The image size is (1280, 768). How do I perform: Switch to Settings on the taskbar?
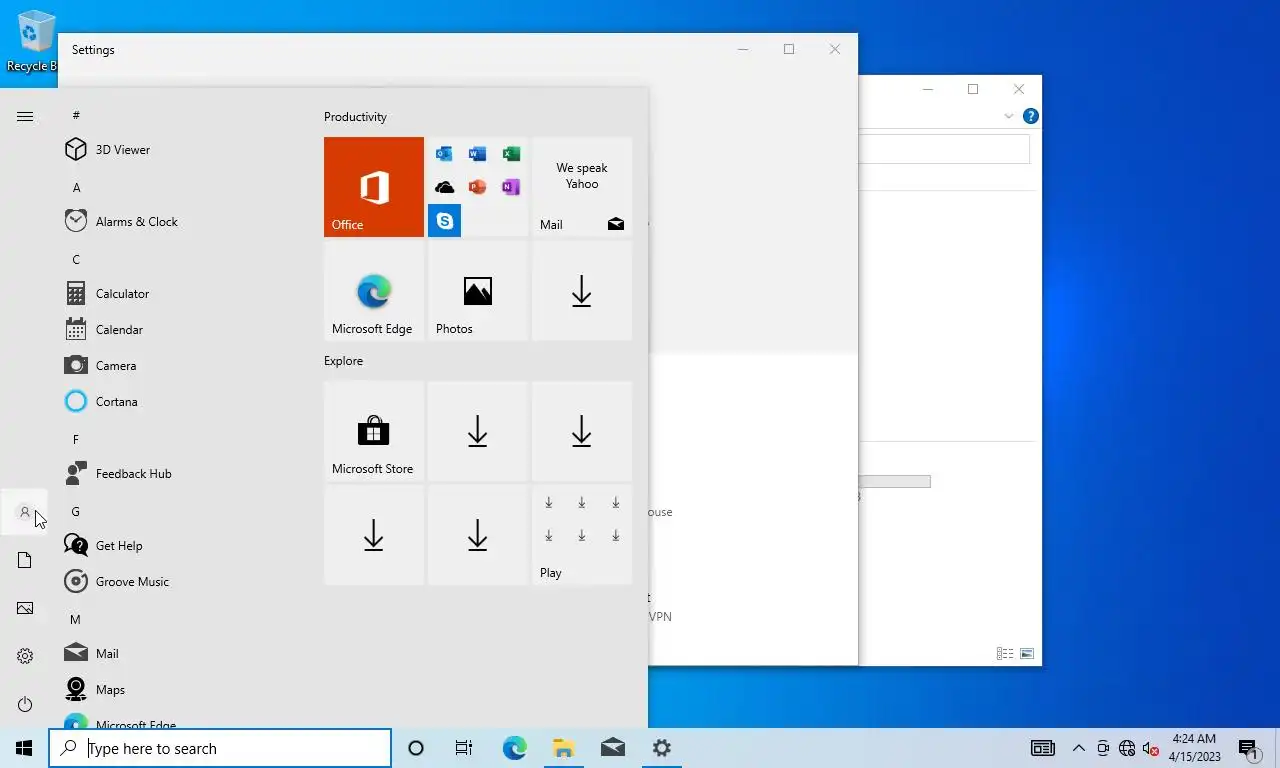661,748
